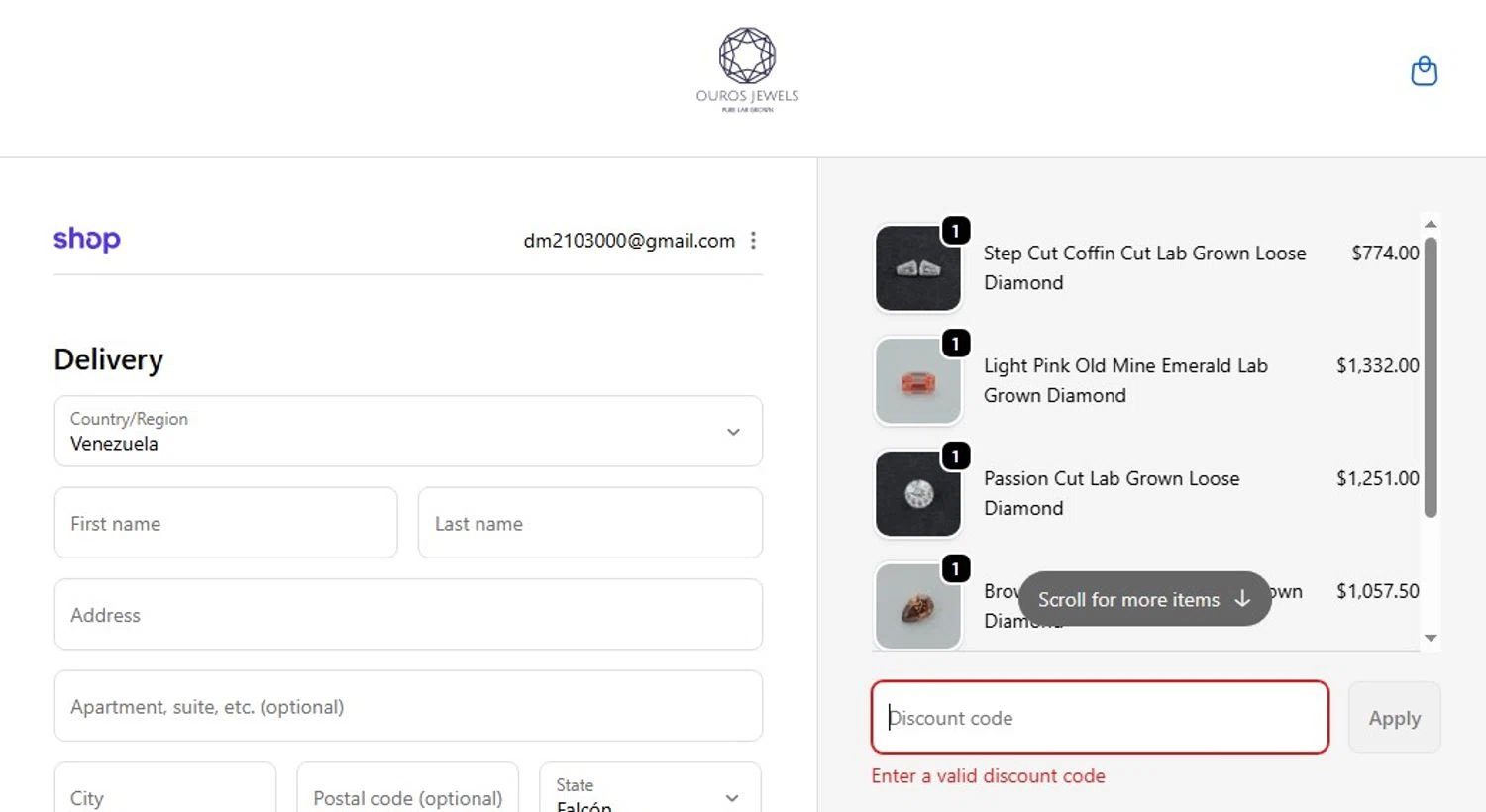Image resolution: width=1486 pixels, height=812 pixels.
Task: Open Light Pink Old Mine Emerald thumbnail
Action: pos(918,381)
